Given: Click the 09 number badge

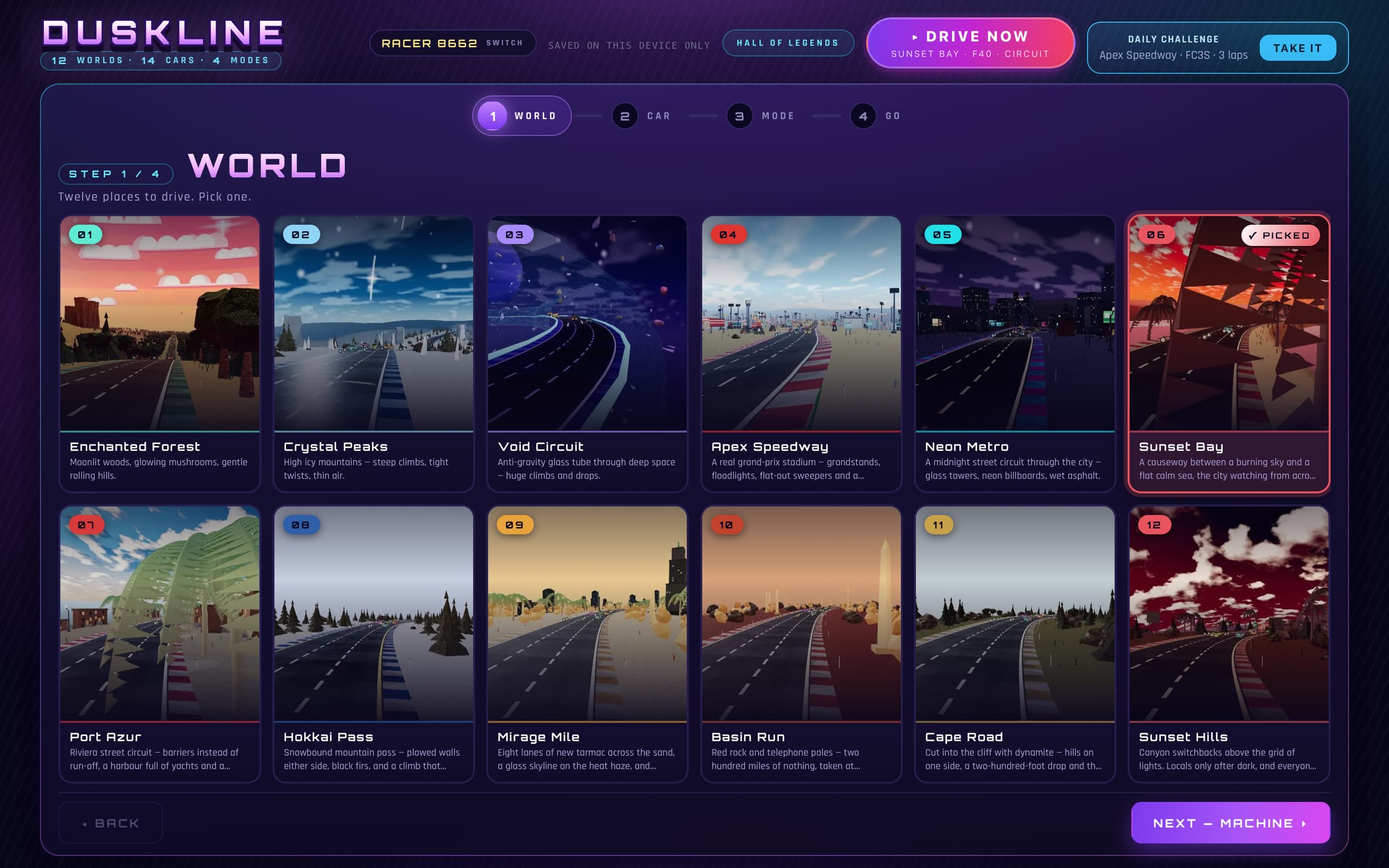Looking at the screenshot, I should 515,525.
